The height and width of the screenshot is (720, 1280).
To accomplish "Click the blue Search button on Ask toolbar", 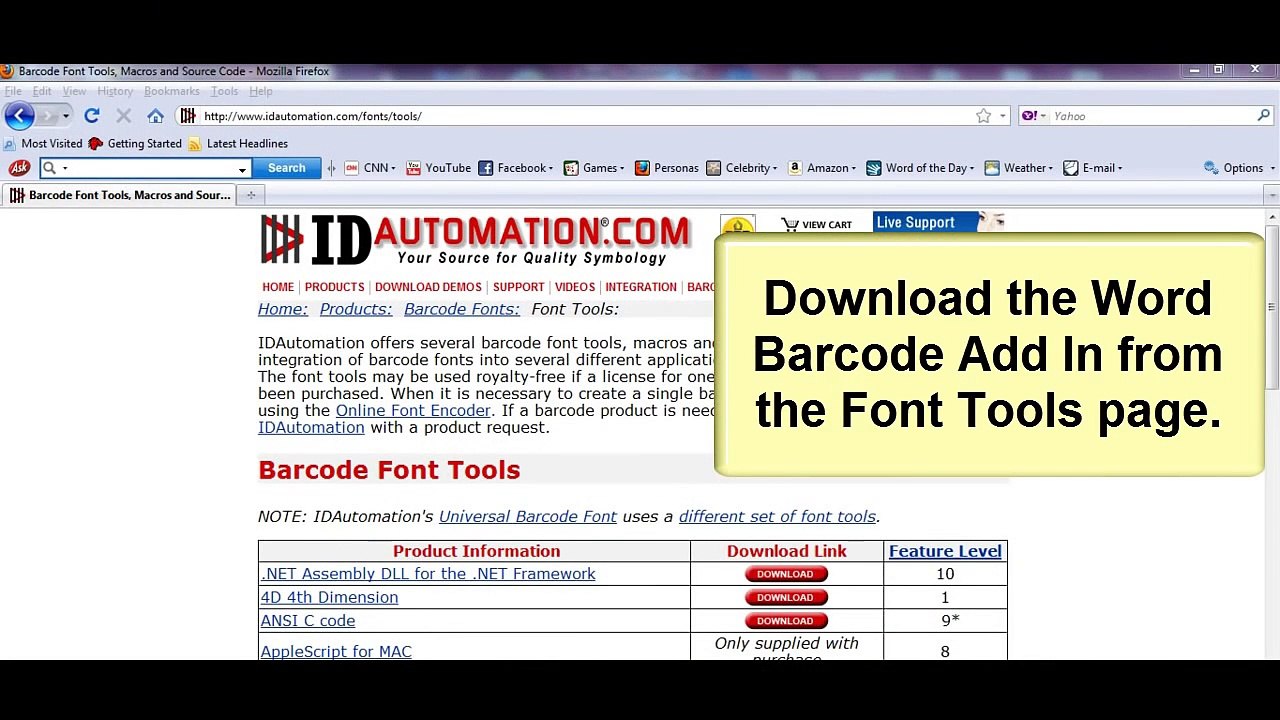I will point(286,168).
